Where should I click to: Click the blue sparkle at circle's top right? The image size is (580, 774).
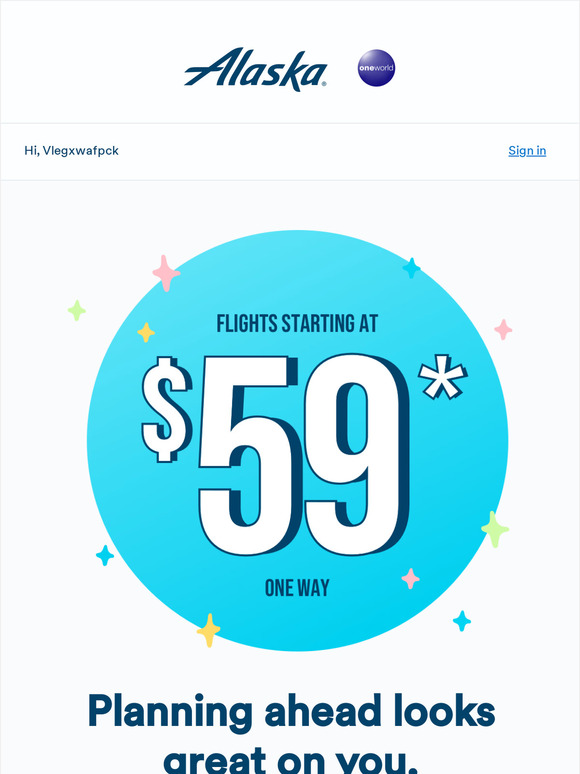411,268
